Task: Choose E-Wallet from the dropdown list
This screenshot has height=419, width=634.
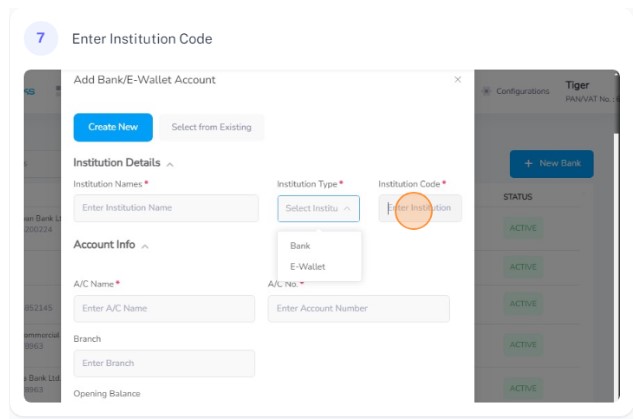Action: pos(307,267)
